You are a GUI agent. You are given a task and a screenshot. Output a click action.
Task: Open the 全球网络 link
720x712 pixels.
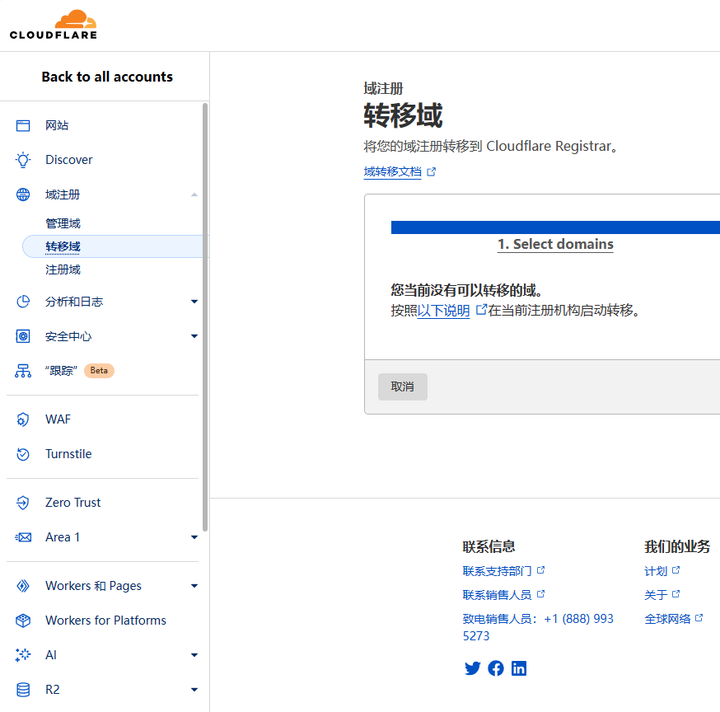[667, 619]
